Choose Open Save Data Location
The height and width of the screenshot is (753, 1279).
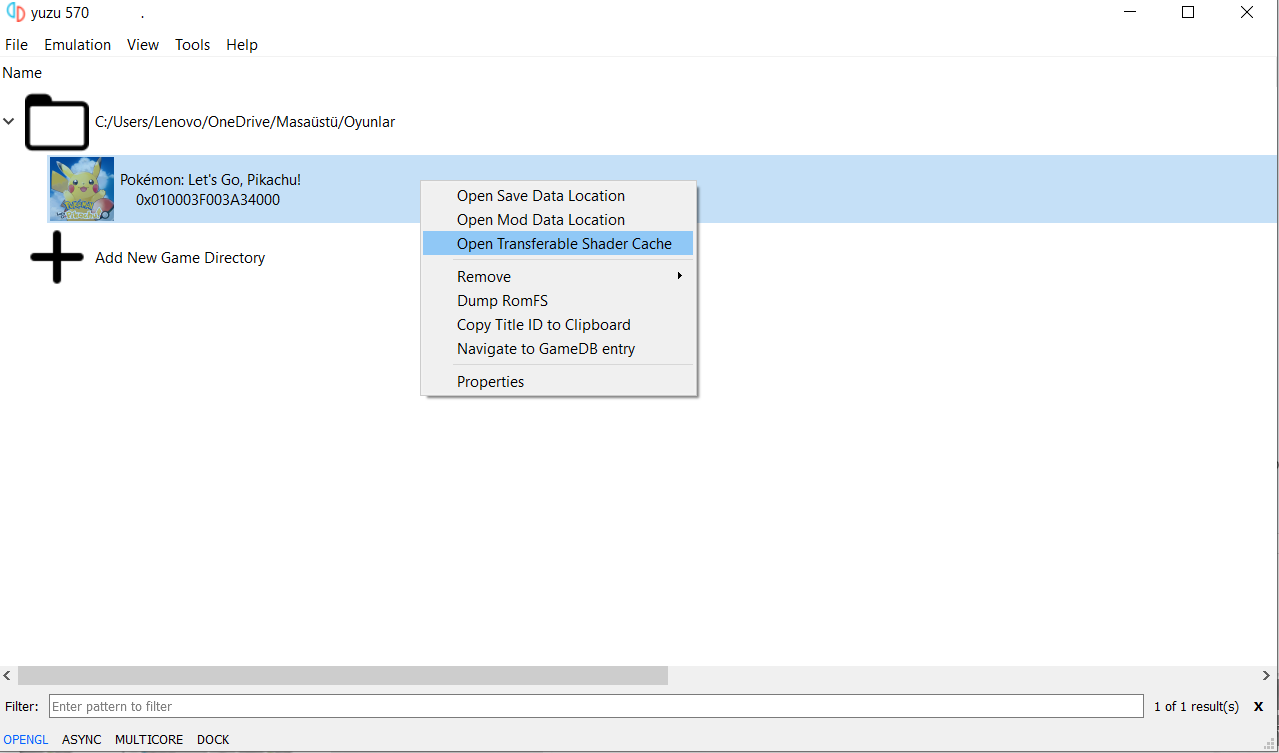(558, 196)
